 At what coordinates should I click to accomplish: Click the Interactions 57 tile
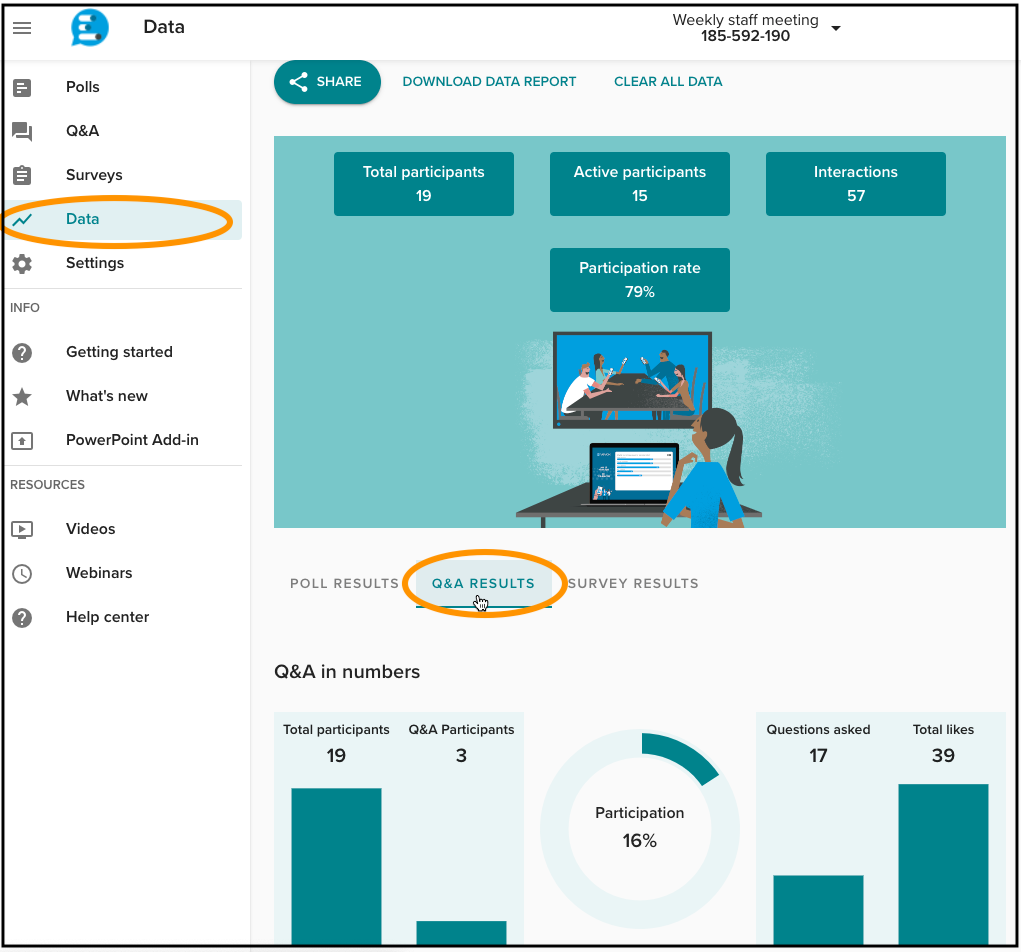(x=856, y=184)
